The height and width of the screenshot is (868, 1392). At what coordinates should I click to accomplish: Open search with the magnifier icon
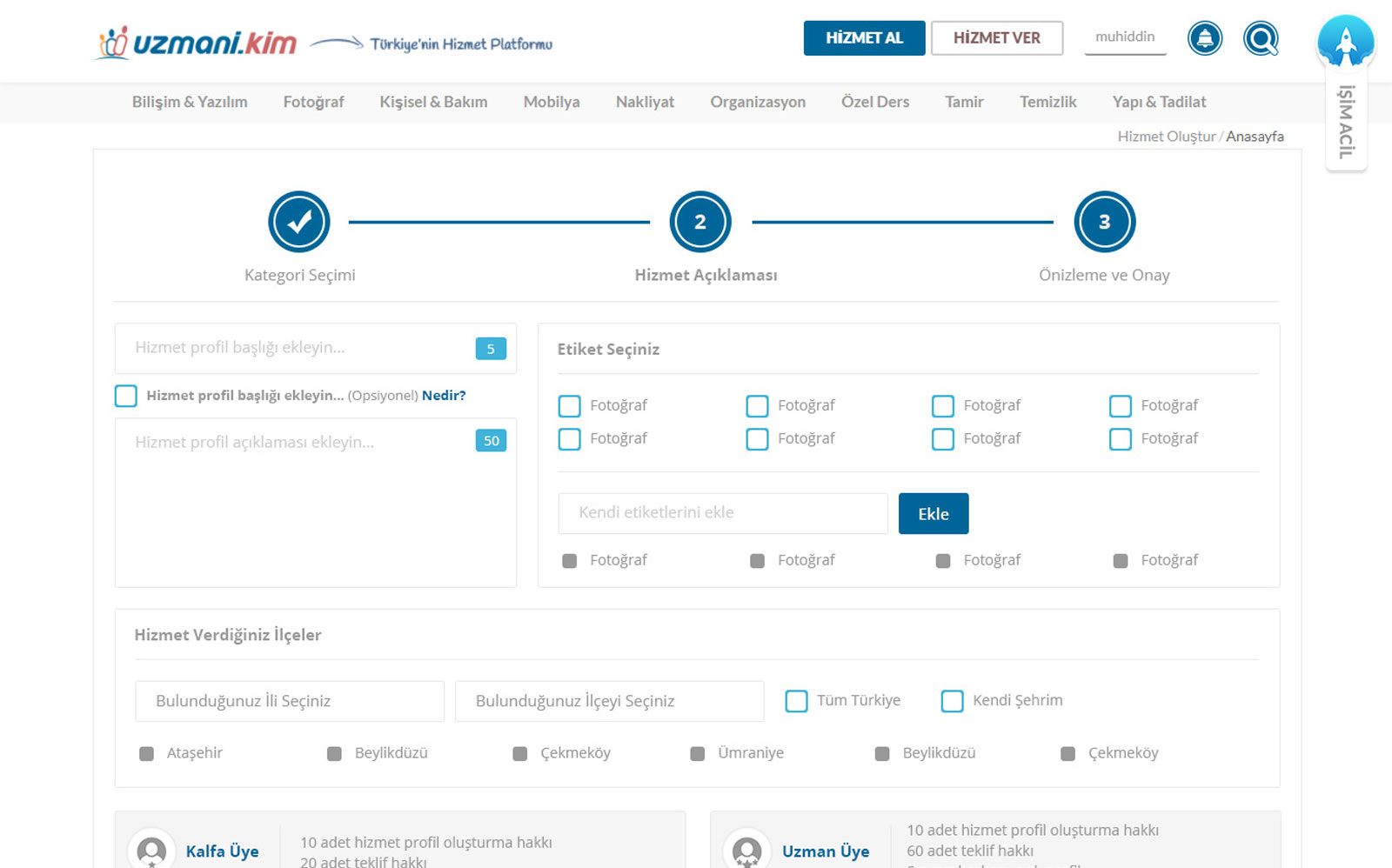point(1260,38)
